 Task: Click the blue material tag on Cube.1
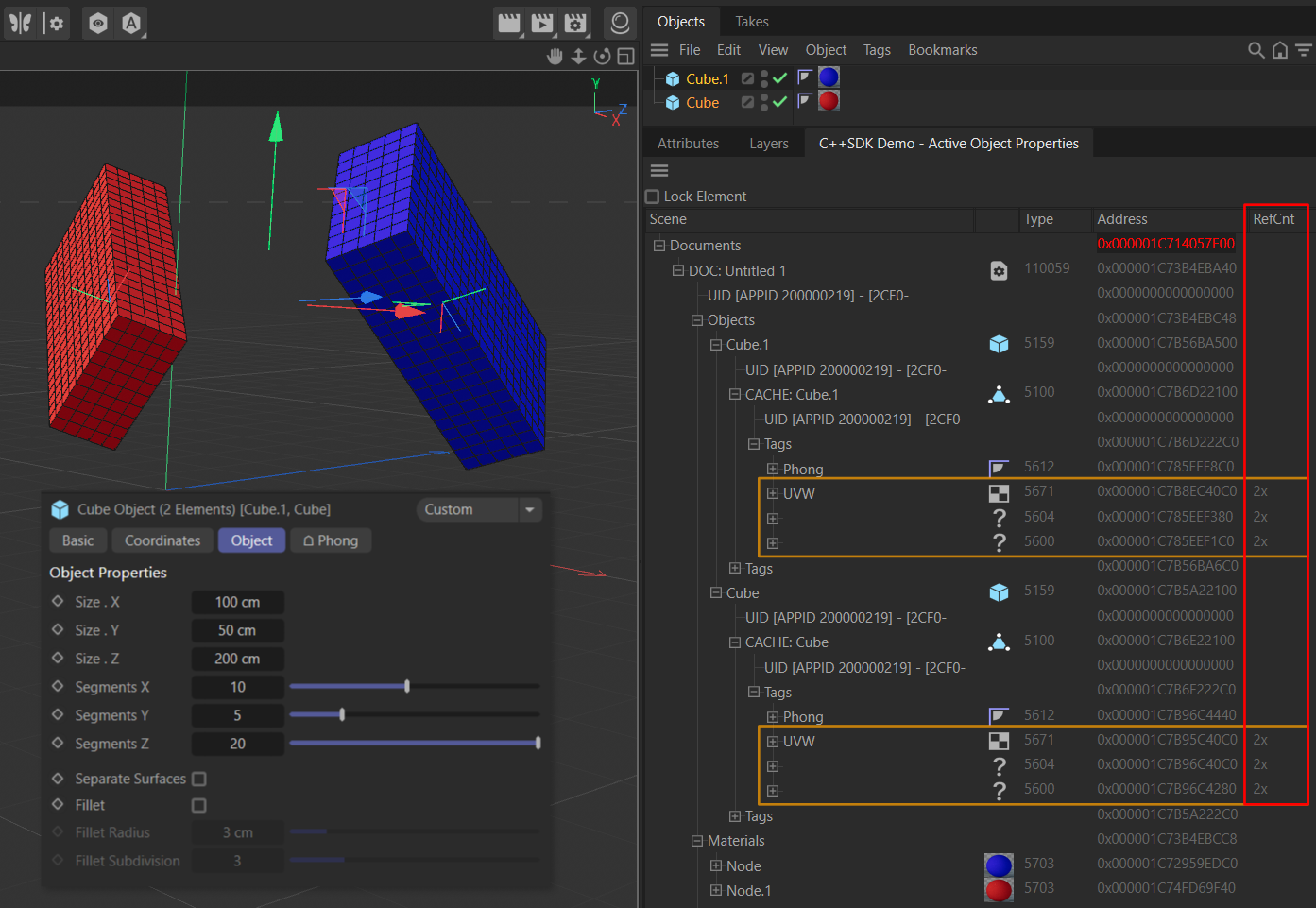tap(829, 77)
